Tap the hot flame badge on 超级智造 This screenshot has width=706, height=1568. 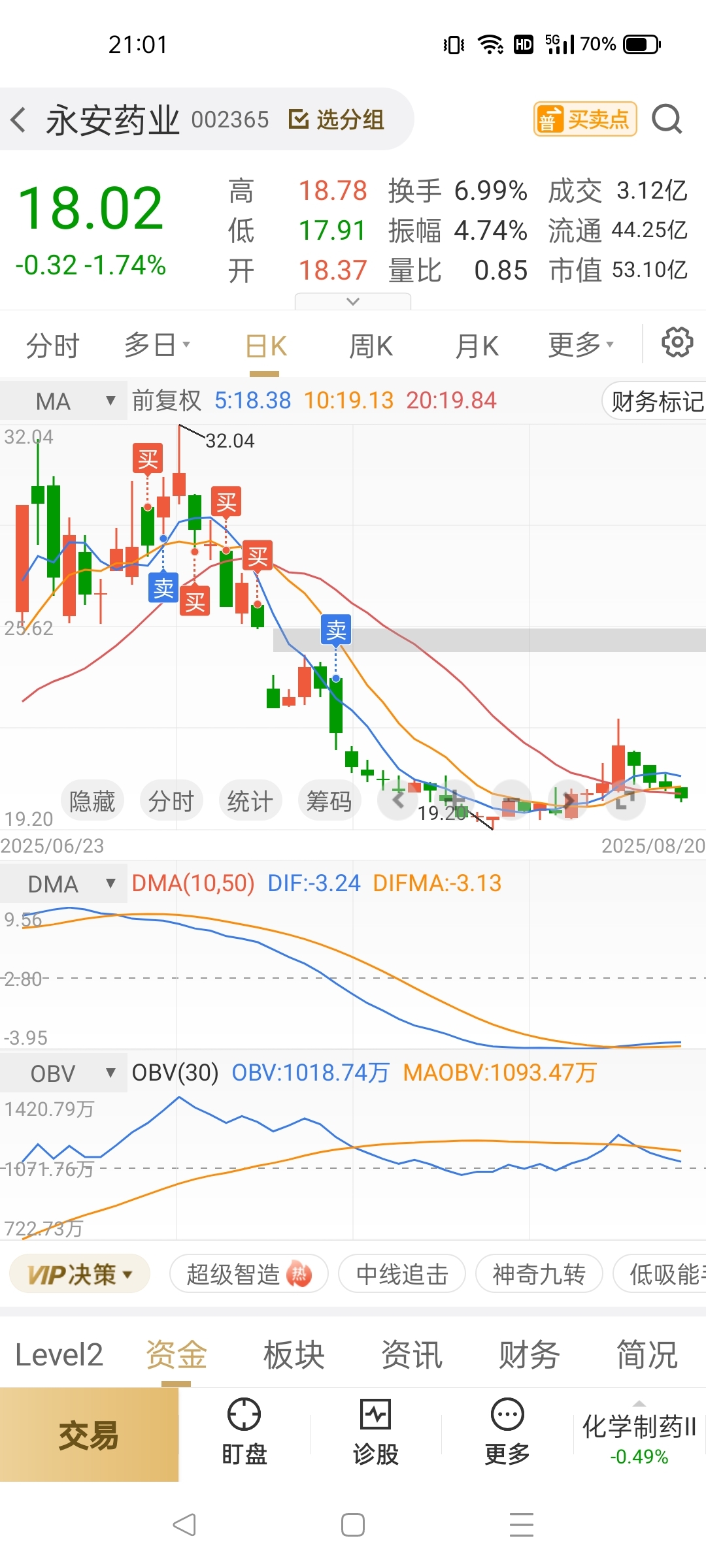click(299, 1273)
